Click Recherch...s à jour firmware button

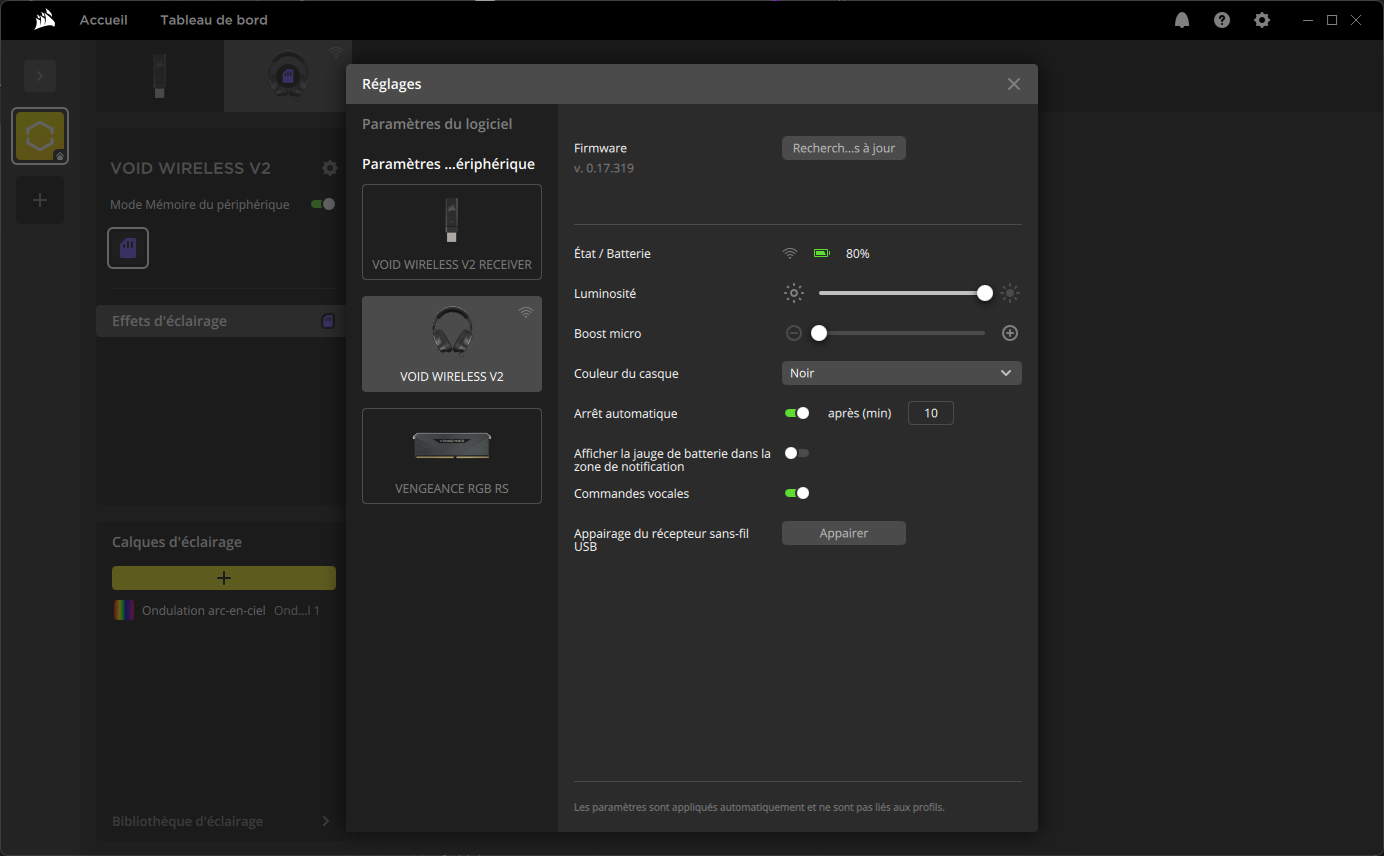[844, 148]
